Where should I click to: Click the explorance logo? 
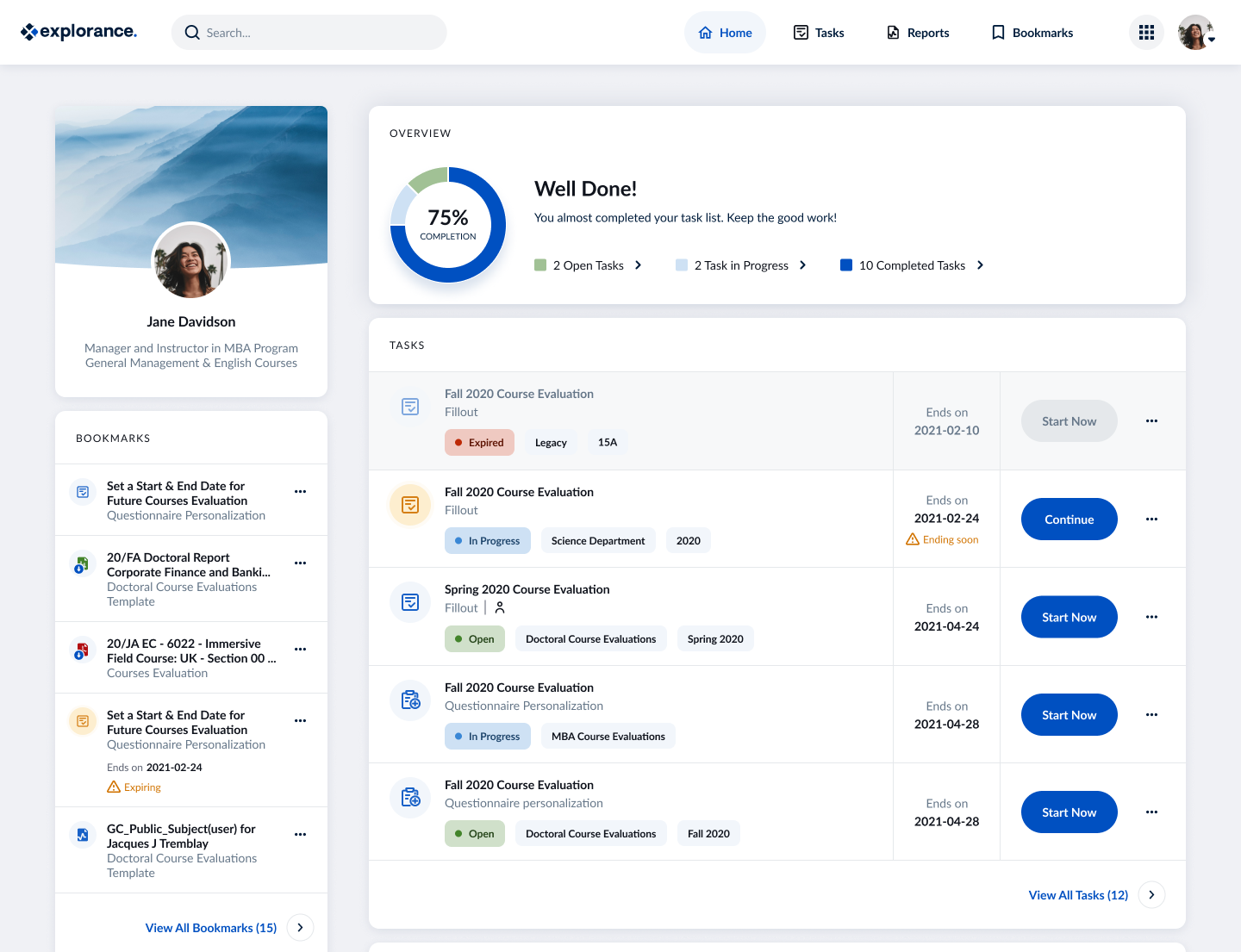tap(78, 32)
